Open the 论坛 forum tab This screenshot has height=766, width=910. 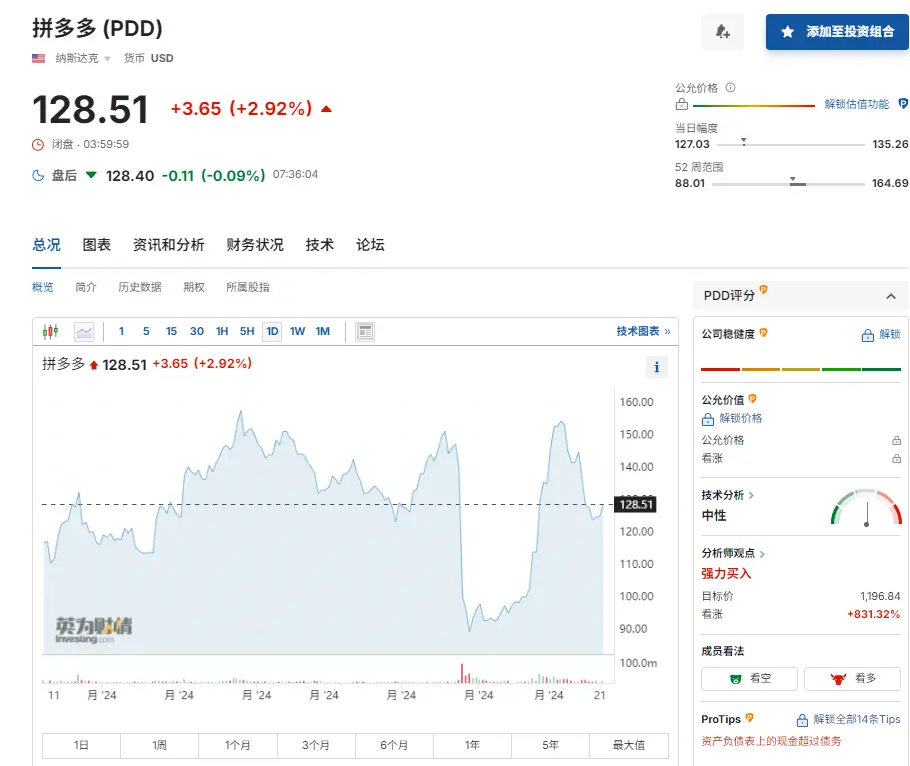tap(370, 245)
